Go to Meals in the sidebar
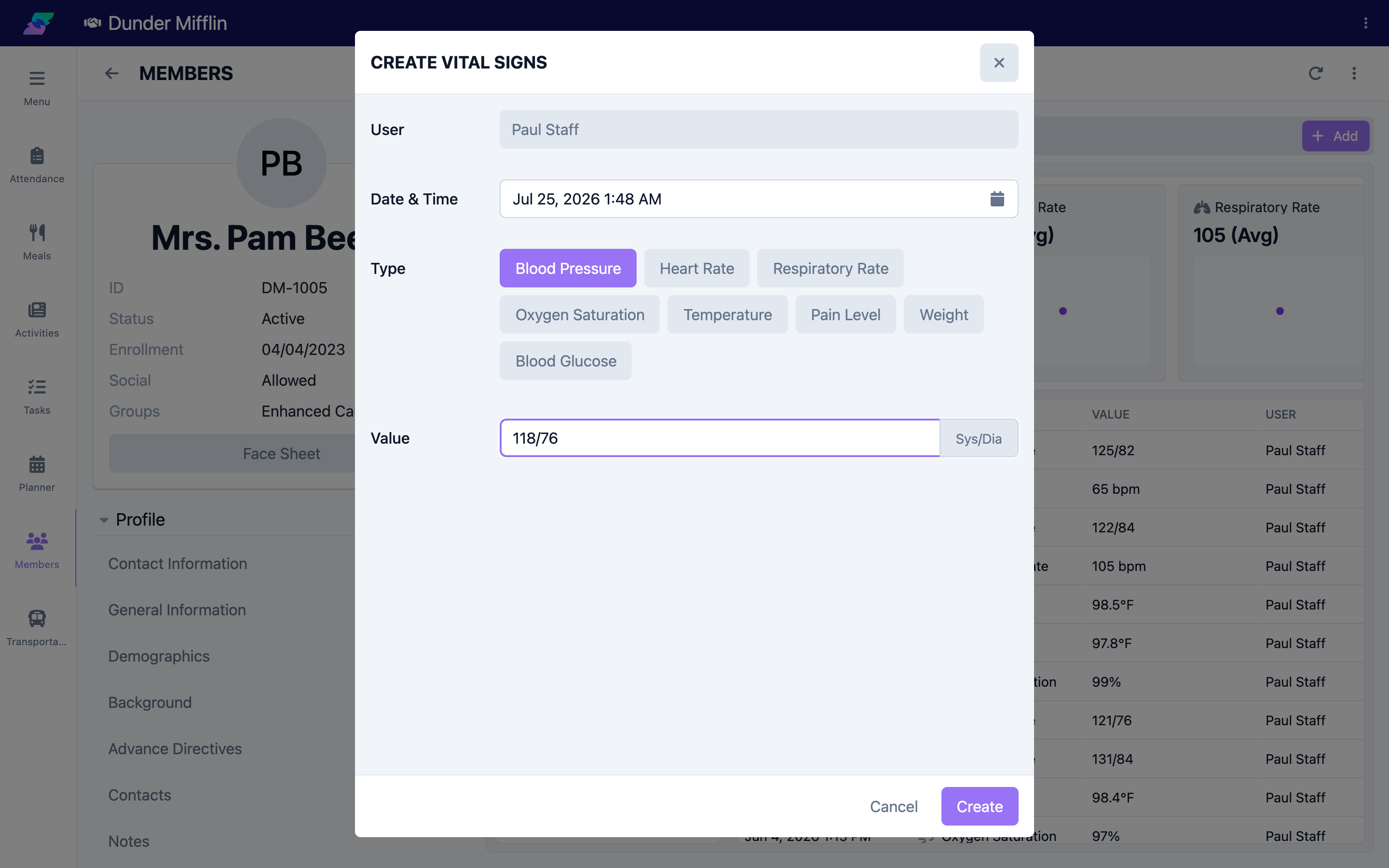1389x868 pixels. (37, 242)
